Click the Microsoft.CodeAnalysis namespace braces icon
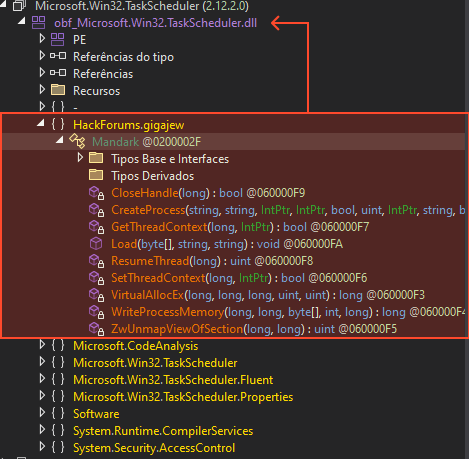Screen dimensions: 469x459 tap(58, 345)
